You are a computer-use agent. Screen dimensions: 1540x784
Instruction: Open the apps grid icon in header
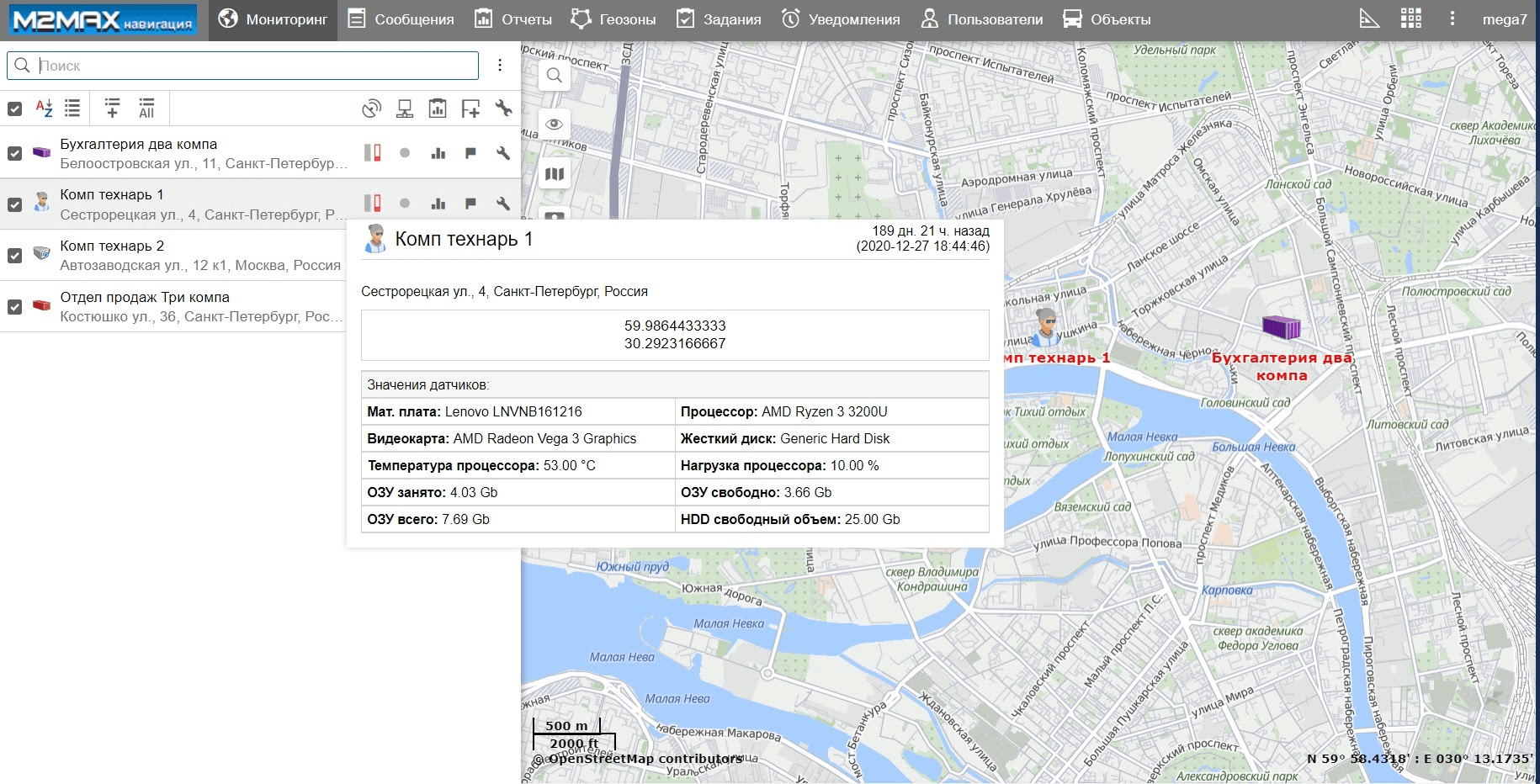[x=1411, y=19]
